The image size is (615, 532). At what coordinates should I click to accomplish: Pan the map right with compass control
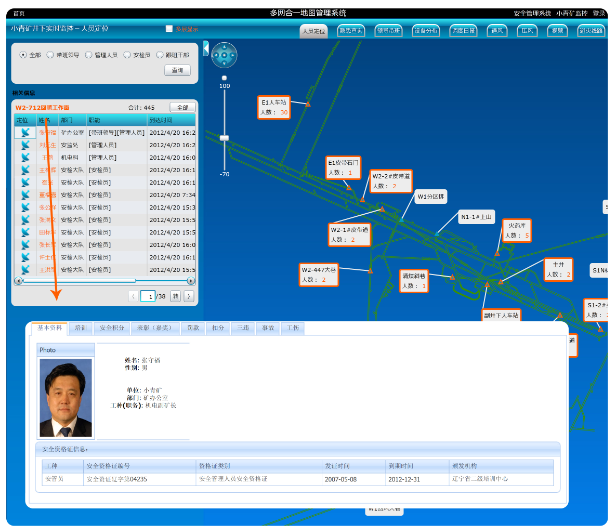tap(233, 55)
